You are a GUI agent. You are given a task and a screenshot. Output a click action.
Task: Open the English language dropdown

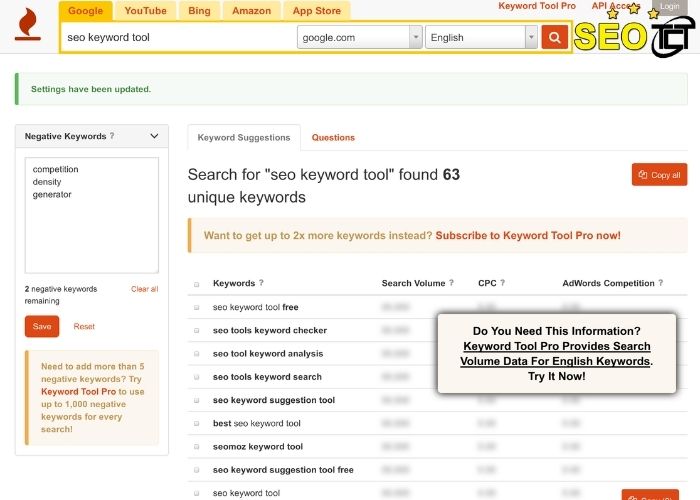481,37
